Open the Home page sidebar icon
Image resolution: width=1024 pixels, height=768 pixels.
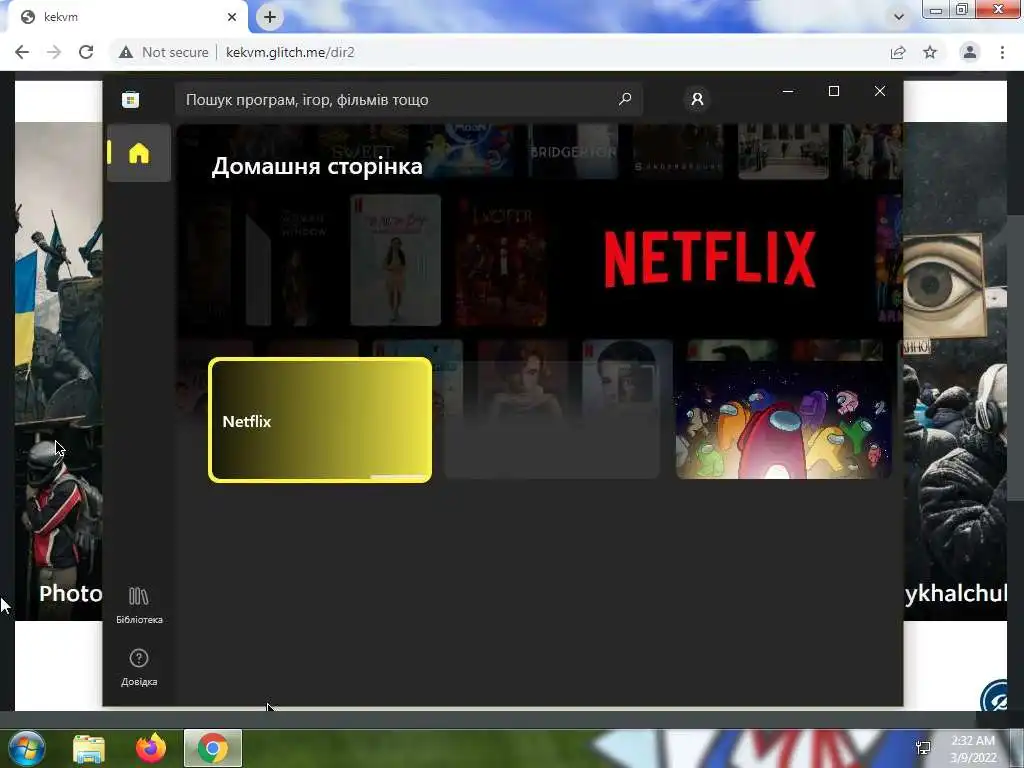pyautogui.click(x=138, y=153)
